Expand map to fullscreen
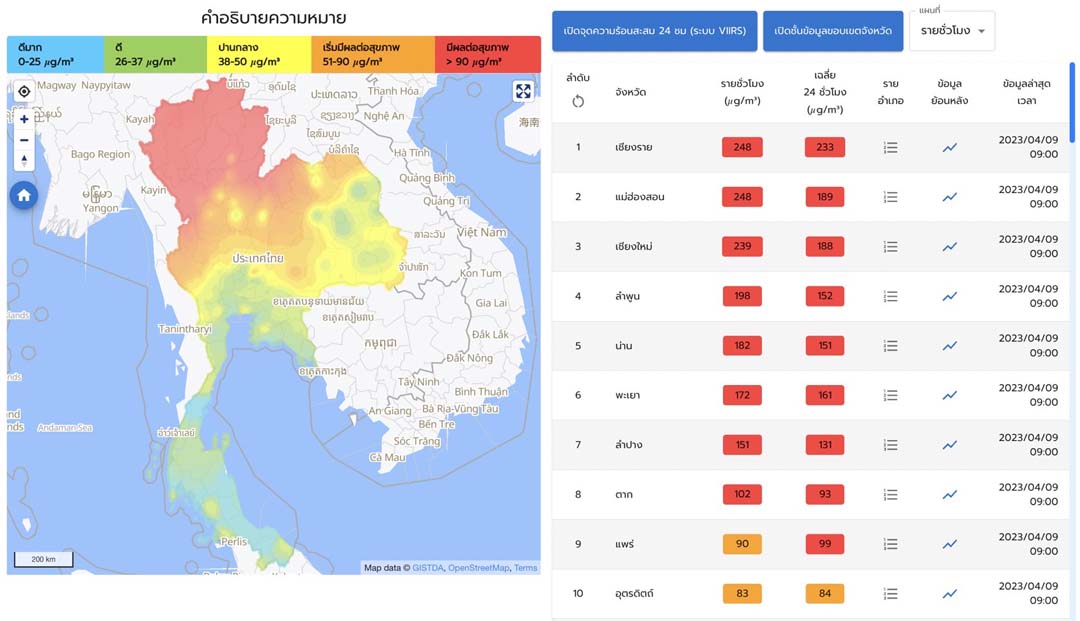The height and width of the screenshot is (621, 1080). coord(523,92)
